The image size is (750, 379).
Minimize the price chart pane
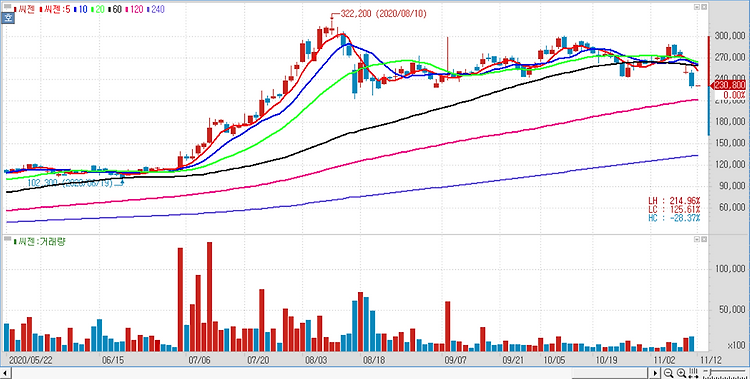tap(697, 7)
